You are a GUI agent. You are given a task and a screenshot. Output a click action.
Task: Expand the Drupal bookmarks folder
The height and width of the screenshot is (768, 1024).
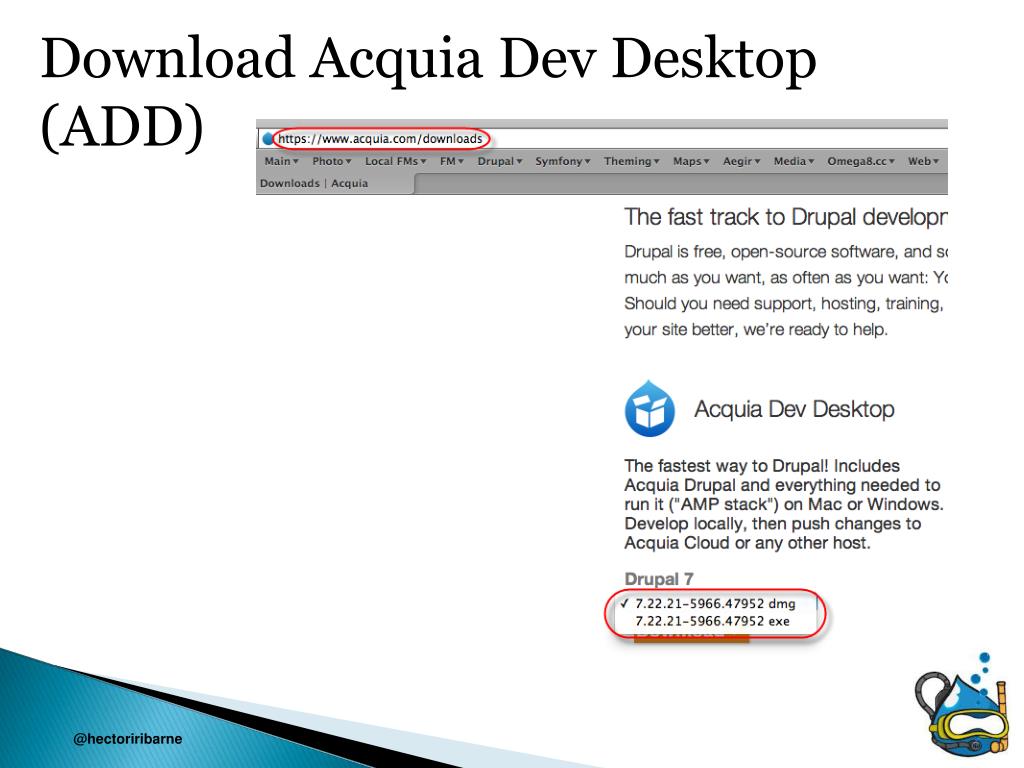pos(500,161)
